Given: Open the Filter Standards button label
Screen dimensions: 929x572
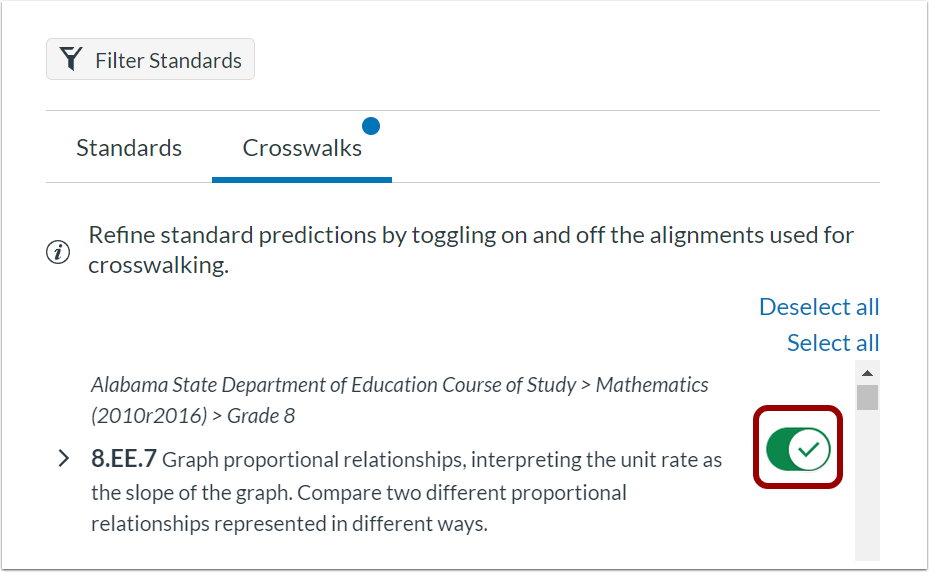Looking at the screenshot, I should [x=168, y=60].
